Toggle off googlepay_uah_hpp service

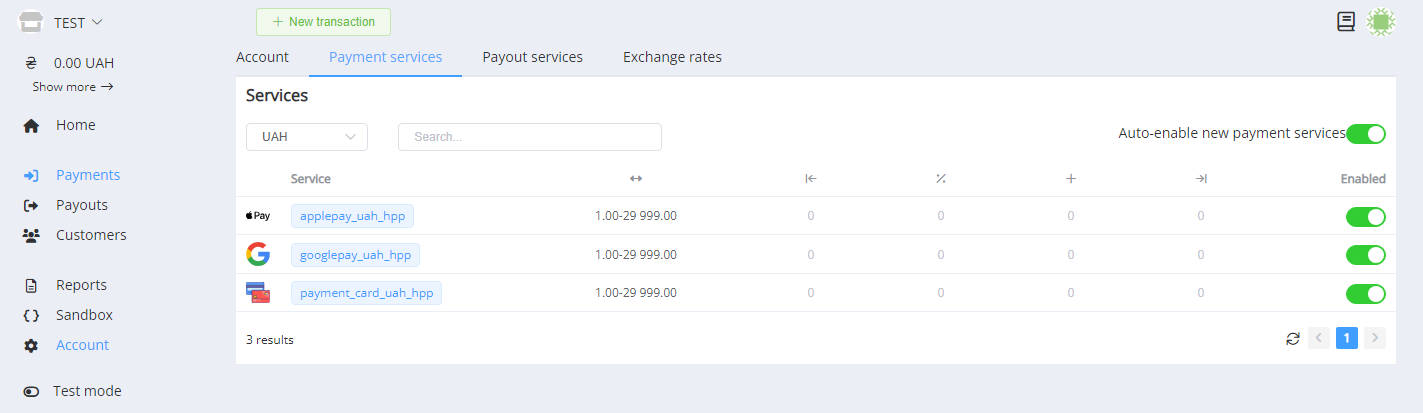[x=1365, y=255]
